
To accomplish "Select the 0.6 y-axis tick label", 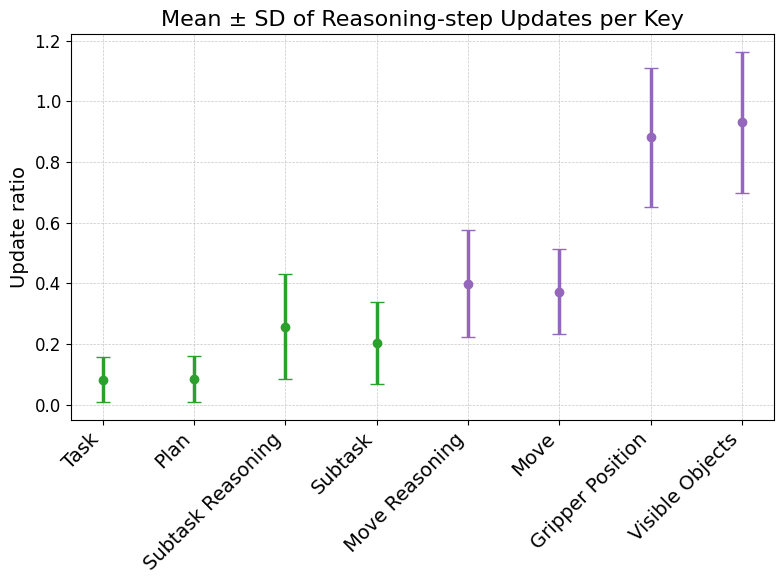I will (46, 223).
